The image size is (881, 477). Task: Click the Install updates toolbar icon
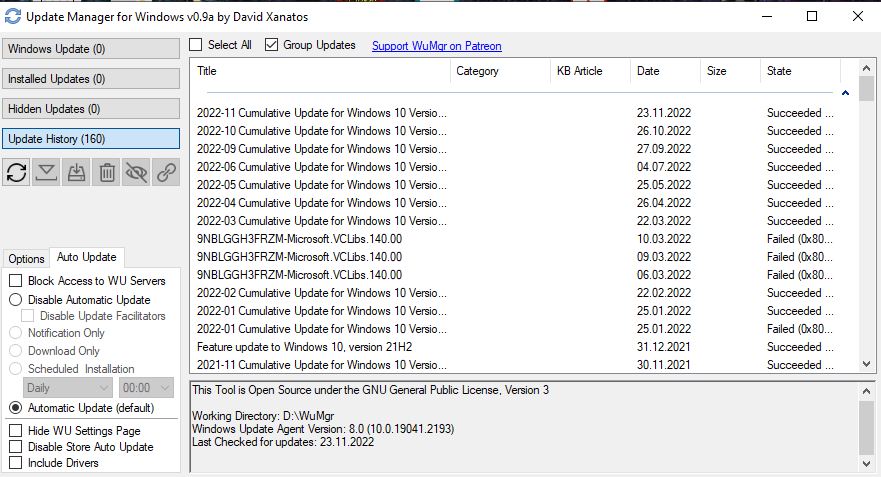[x=76, y=172]
